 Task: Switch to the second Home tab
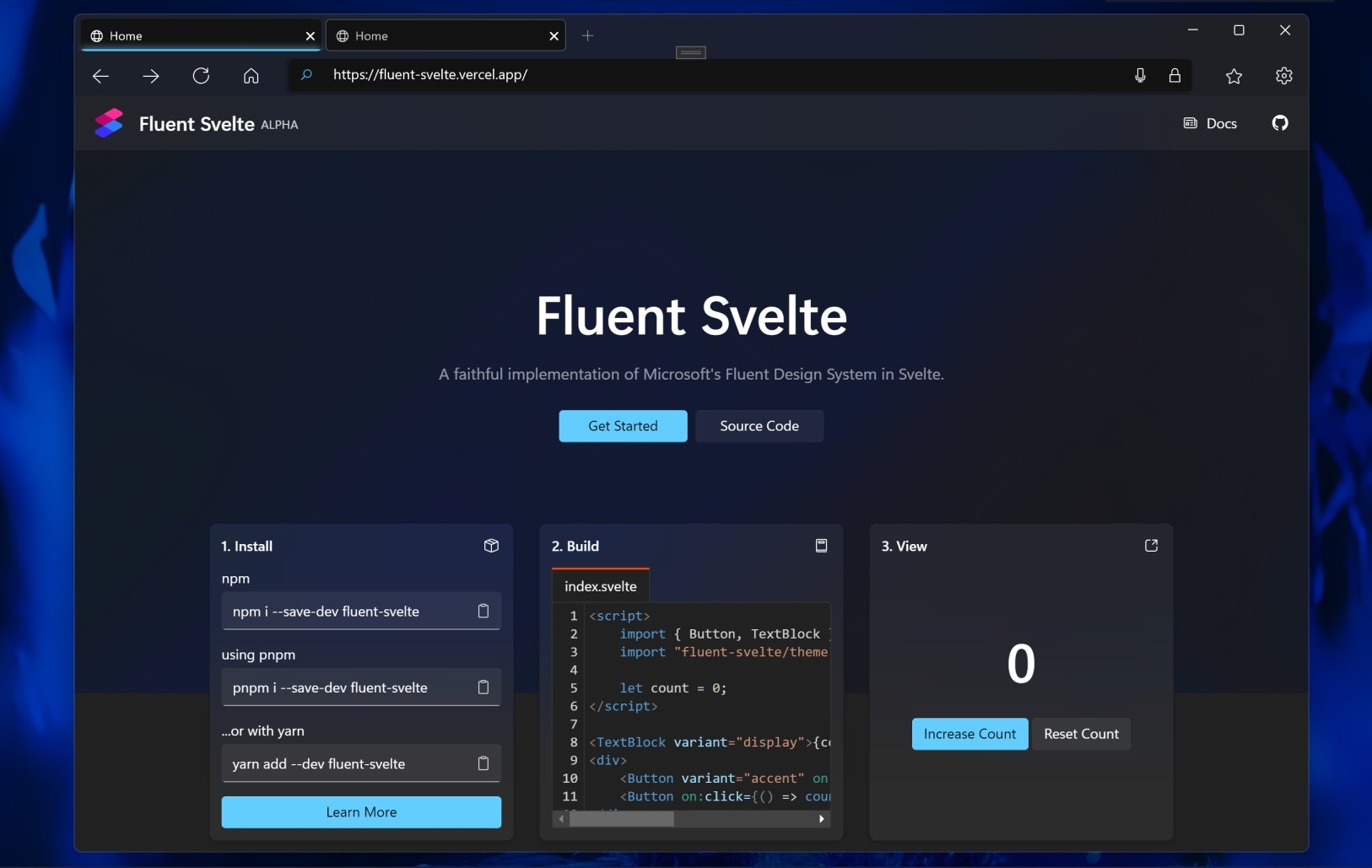(446, 35)
